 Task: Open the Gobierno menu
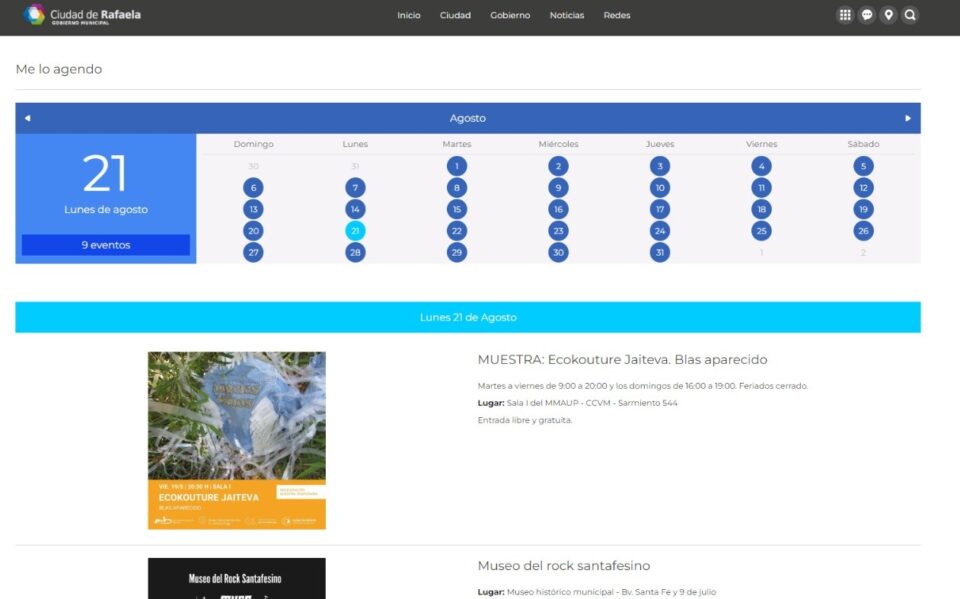(510, 15)
